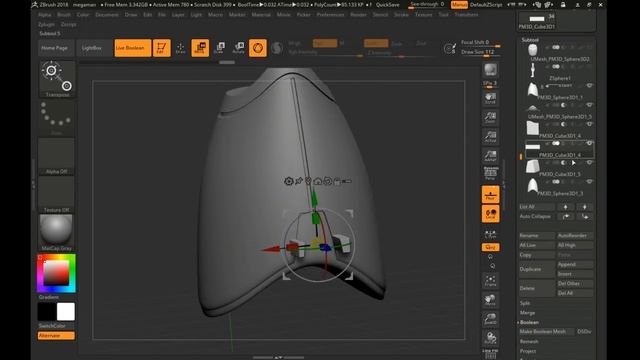Click the Move view icon

[x=490, y=300]
